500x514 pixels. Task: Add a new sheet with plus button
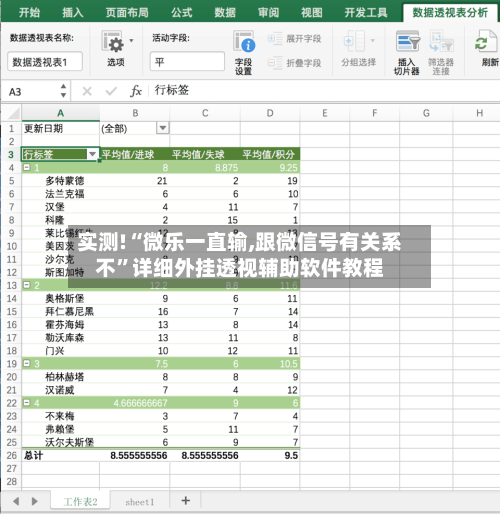186,501
